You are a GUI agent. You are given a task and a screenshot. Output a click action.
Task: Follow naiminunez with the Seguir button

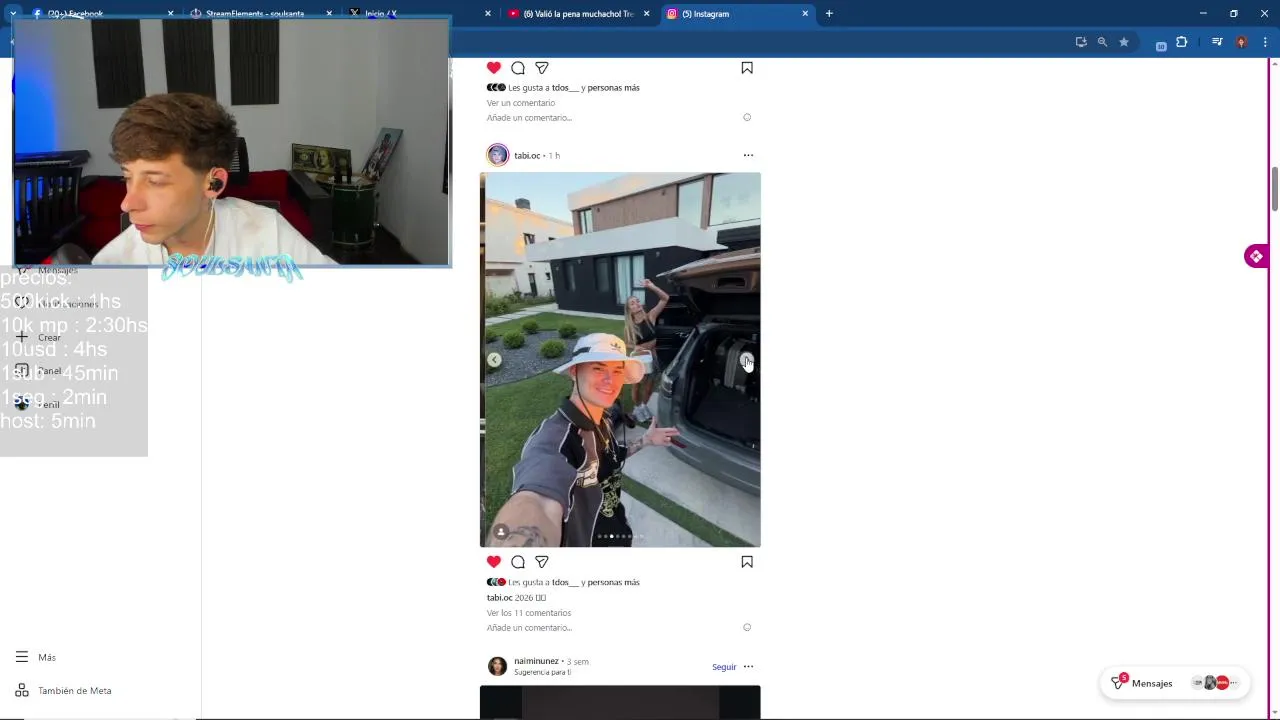pos(724,667)
